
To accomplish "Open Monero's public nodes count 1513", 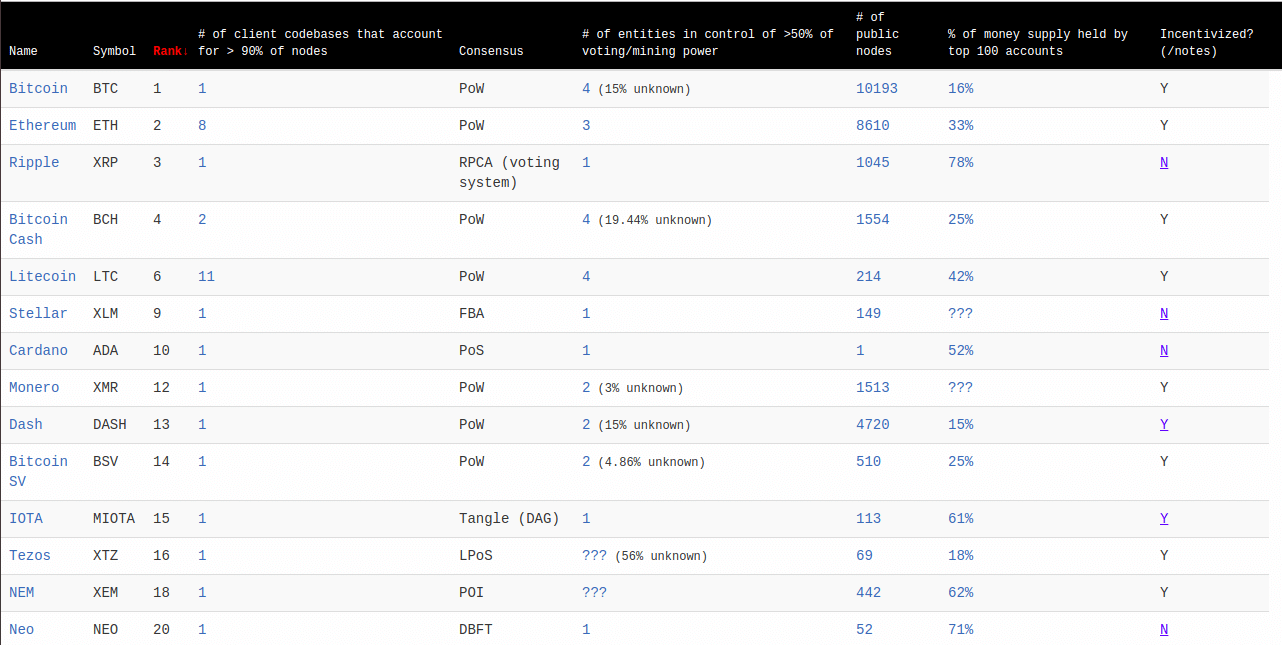I will click(873, 387).
